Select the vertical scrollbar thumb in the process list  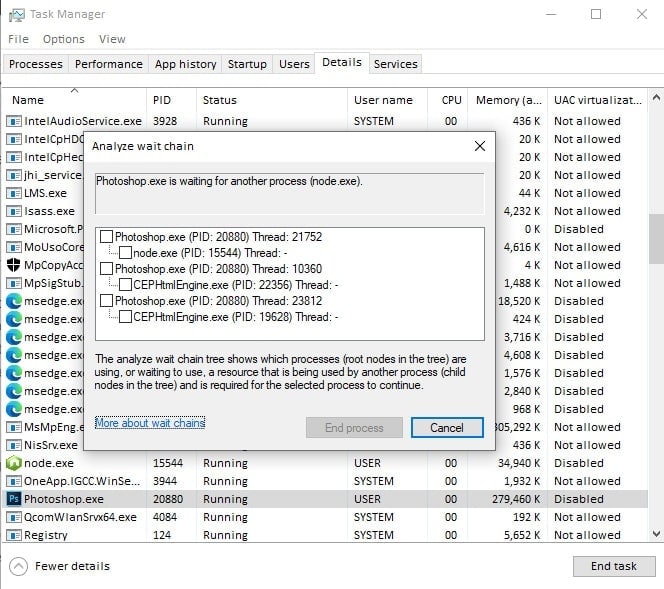[x=656, y=239]
